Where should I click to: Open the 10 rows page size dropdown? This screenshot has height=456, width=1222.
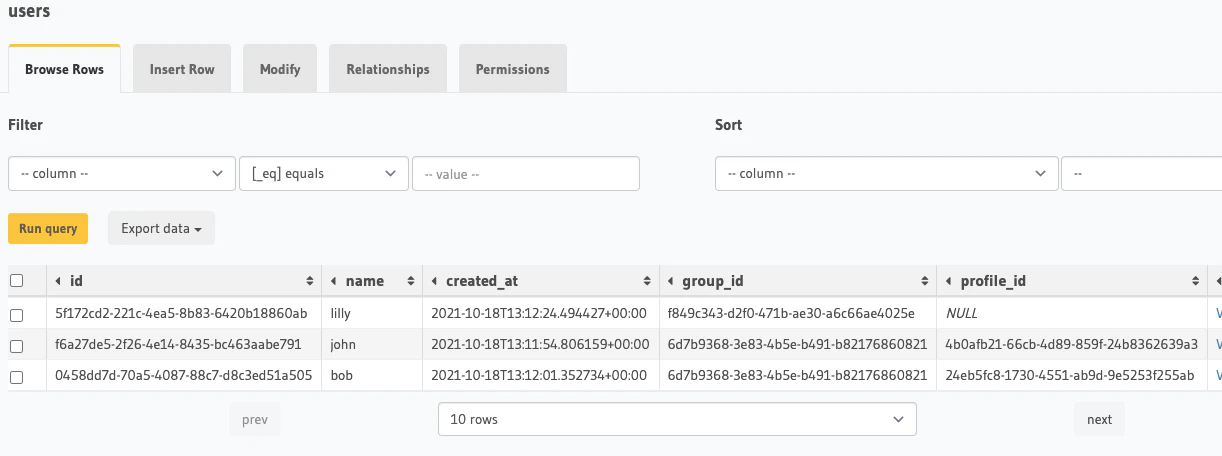pos(677,419)
